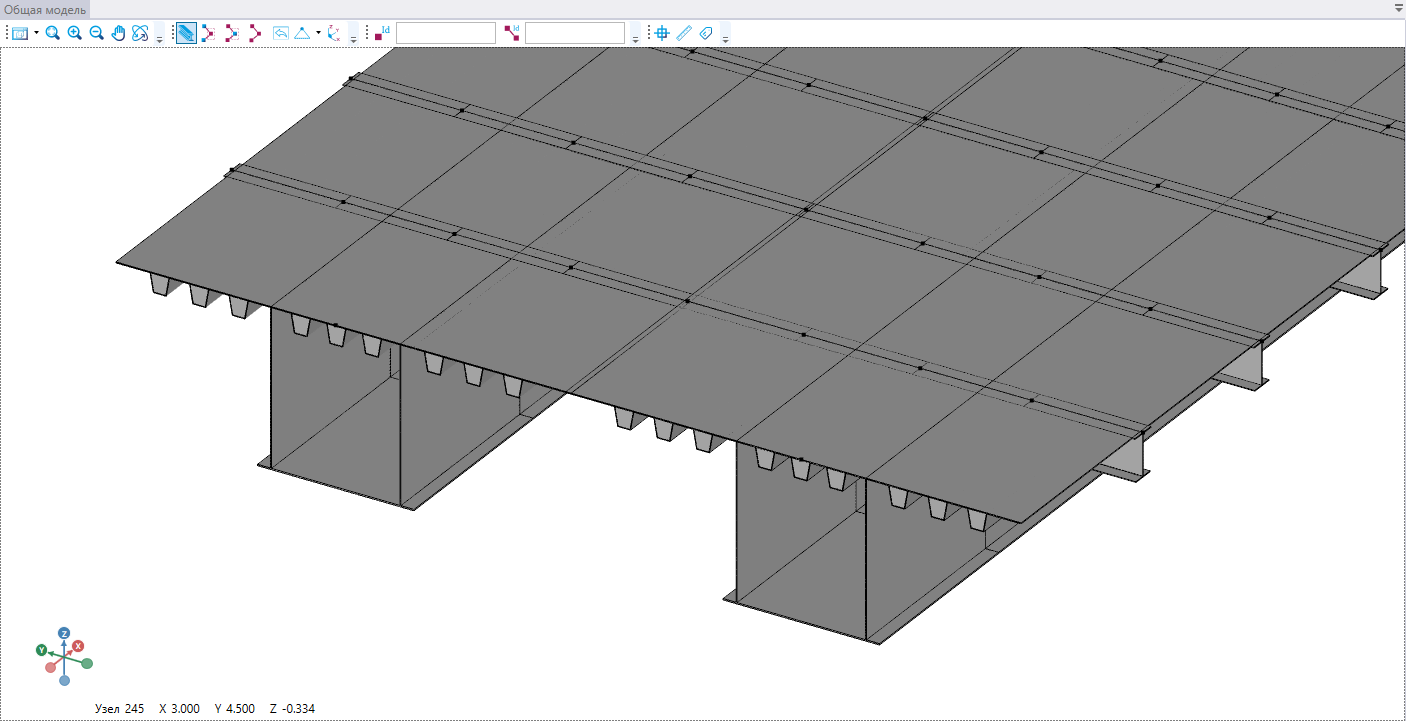Viewport: 1406px width, 721px height.
Task: Click the element Id input field
Action: pos(575,33)
